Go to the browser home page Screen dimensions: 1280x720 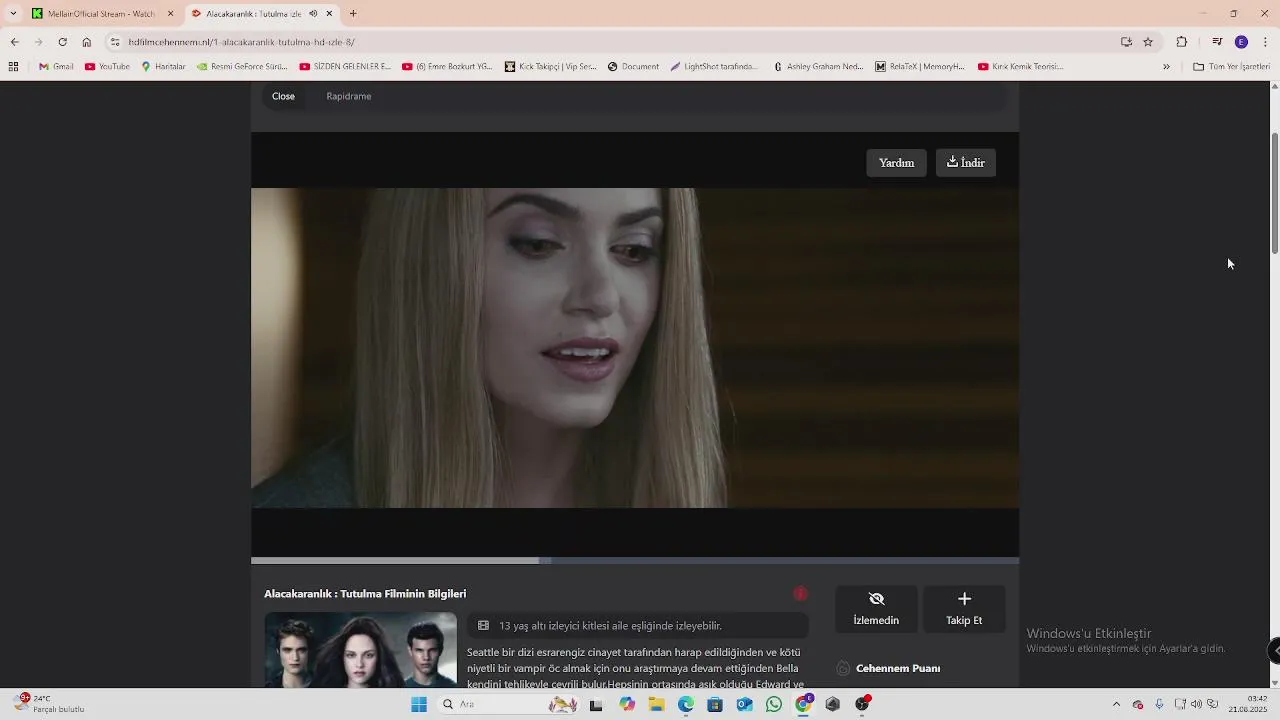(87, 42)
